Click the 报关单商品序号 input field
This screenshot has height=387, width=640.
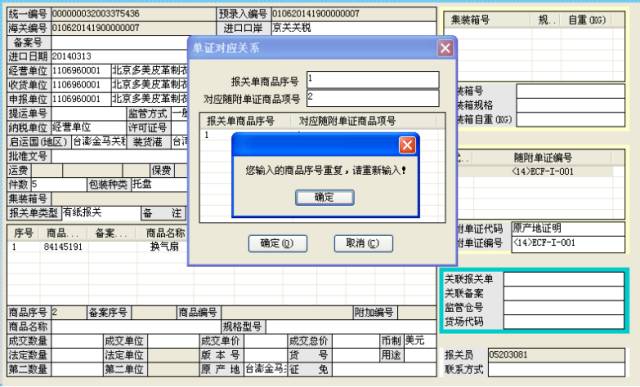click(x=373, y=80)
